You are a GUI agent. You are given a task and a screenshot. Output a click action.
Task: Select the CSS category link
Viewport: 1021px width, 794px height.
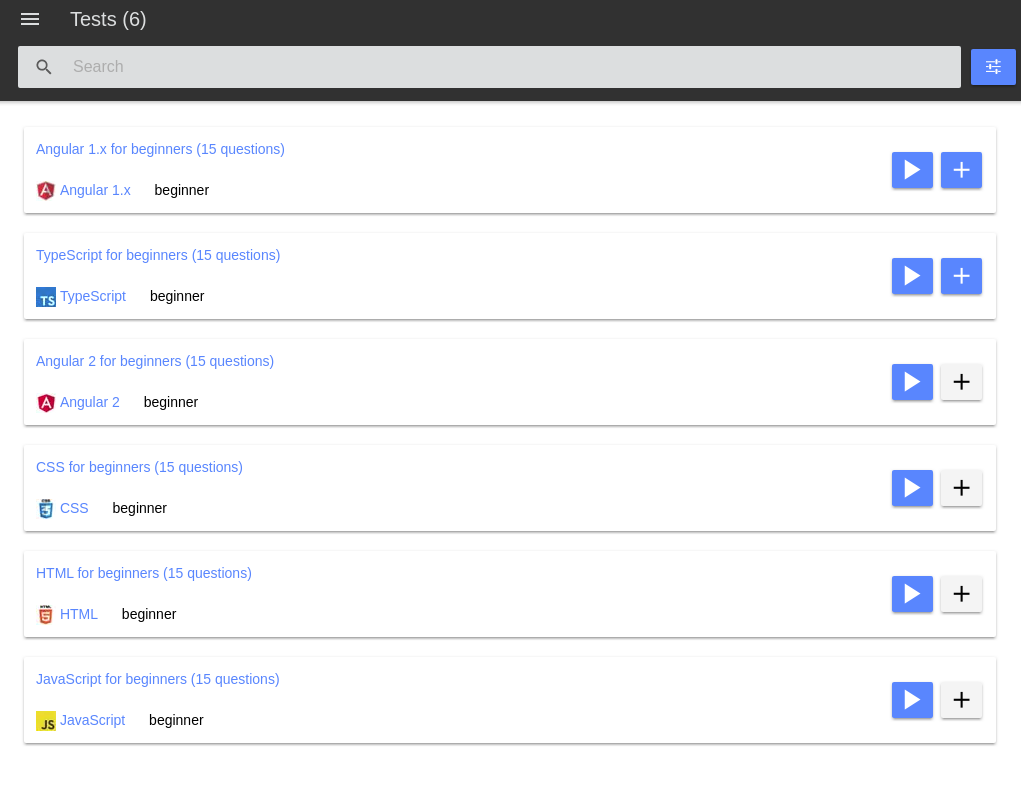[74, 508]
